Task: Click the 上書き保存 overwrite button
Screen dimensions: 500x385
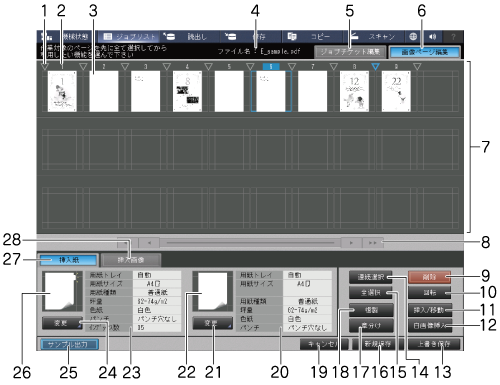Action: [434, 344]
